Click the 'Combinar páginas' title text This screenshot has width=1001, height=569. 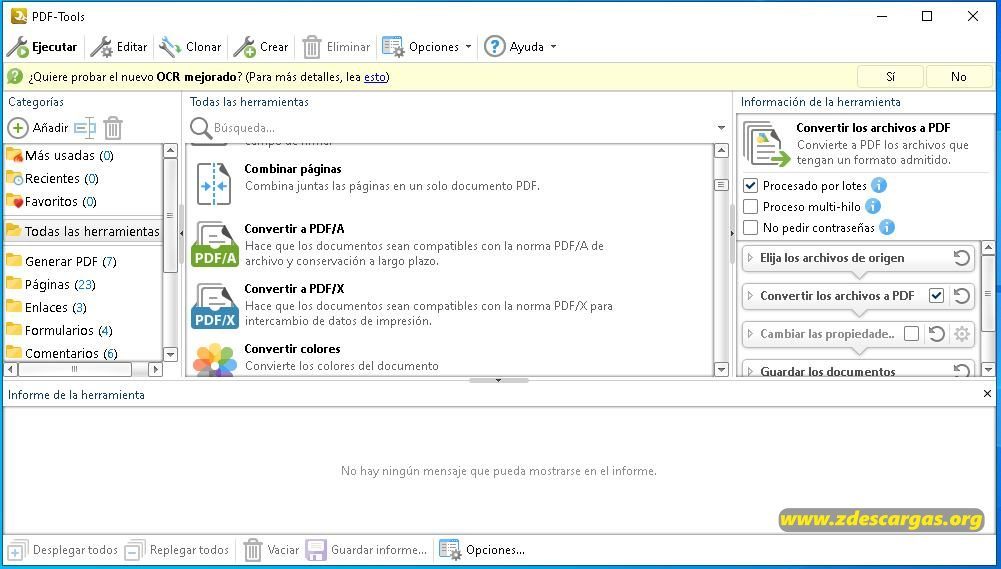(x=293, y=169)
